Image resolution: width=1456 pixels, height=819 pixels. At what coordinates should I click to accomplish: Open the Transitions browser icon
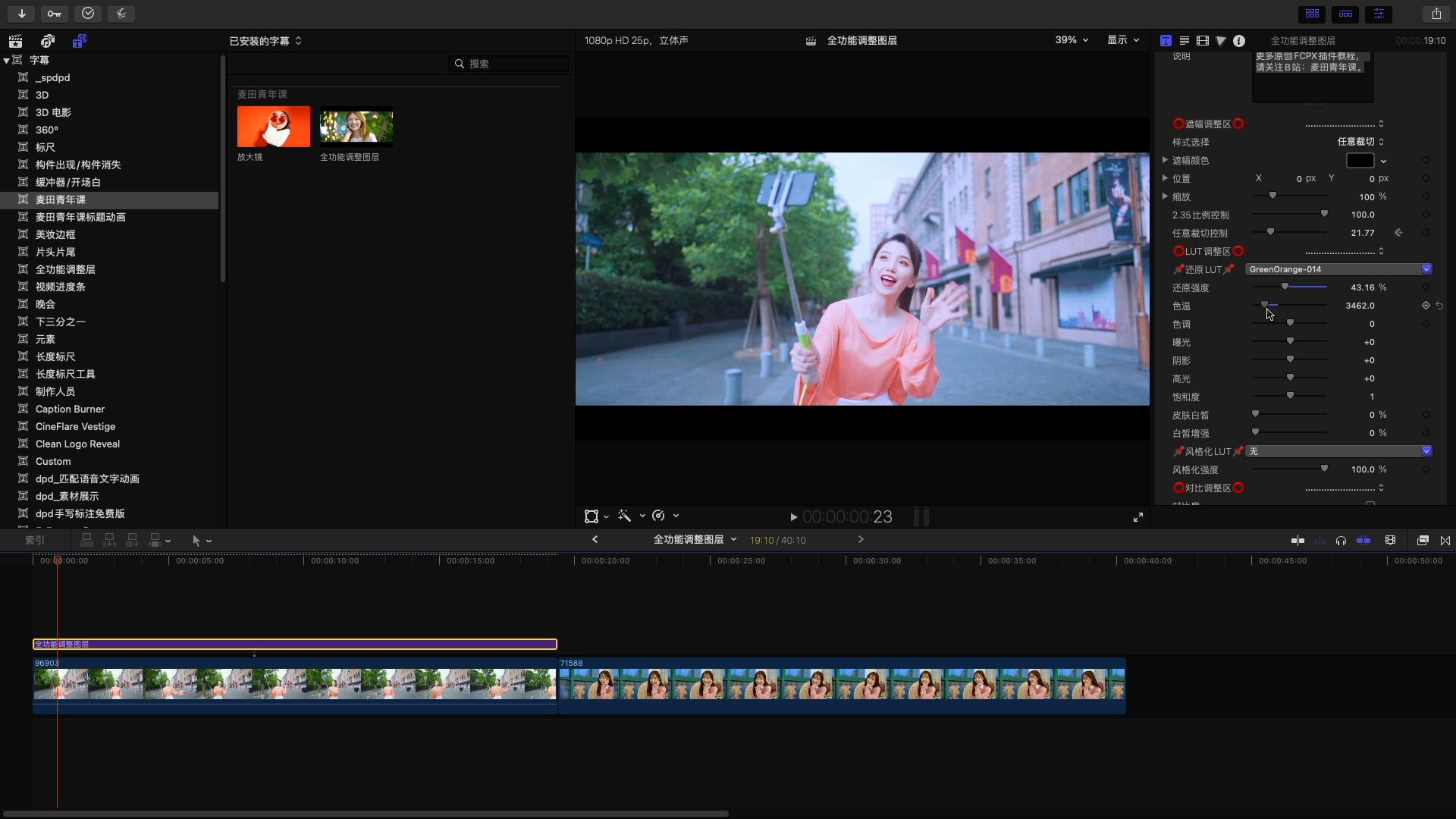(1445, 541)
